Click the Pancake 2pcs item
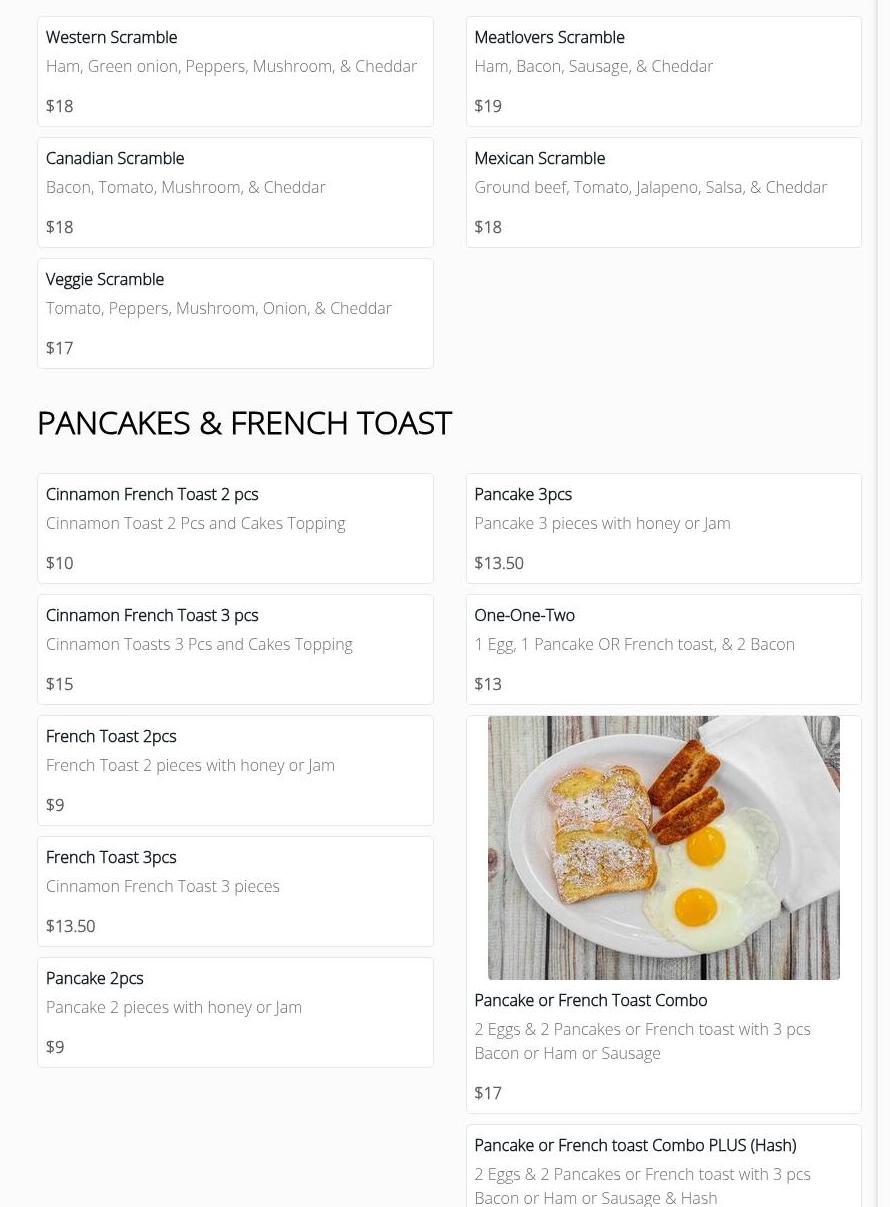Image resolution: width=890 pixels, height=1207 pixels. pos(235,1012)
